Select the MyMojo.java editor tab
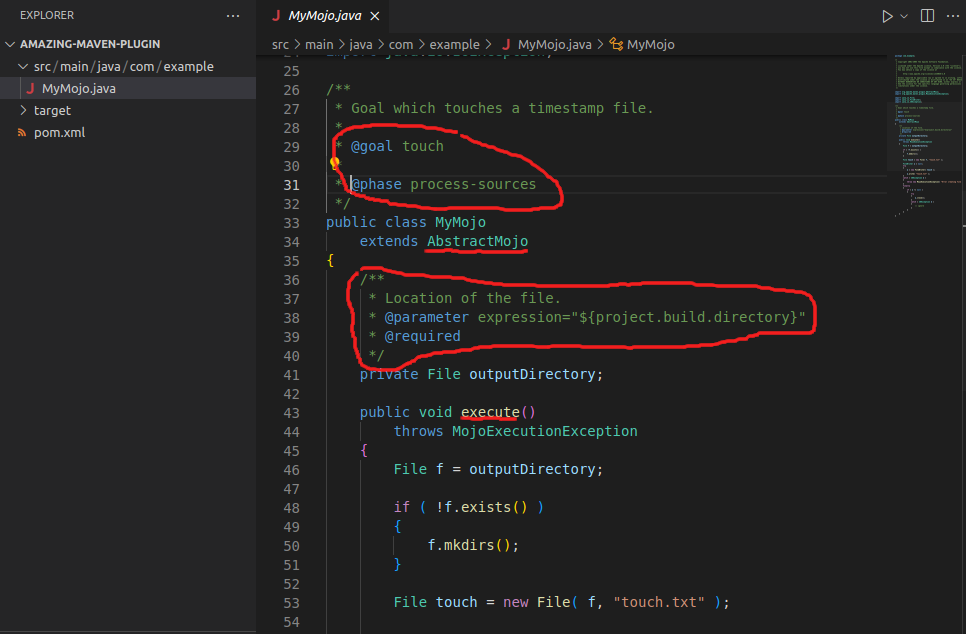 (x=323, y=15)
